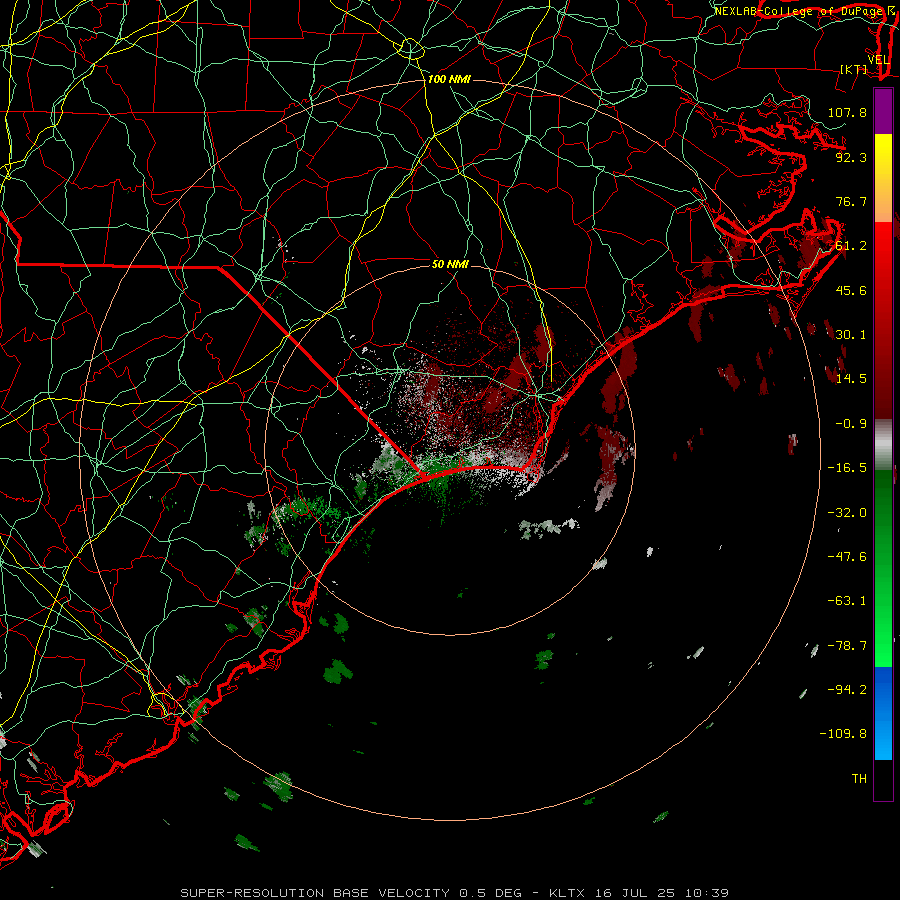This screenshot has height=900, width=900.
Task: Select the -47.6 legend value
Action: point(847,557)
